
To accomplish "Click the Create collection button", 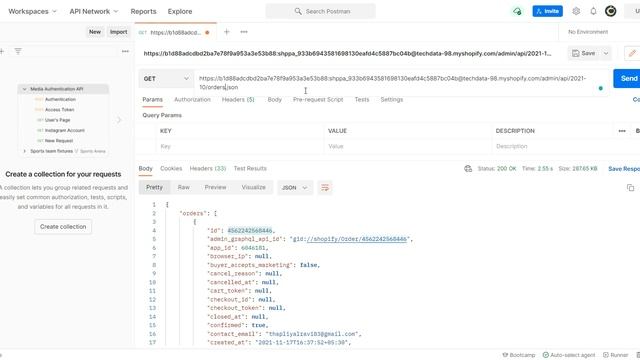I will coord(63,227).
